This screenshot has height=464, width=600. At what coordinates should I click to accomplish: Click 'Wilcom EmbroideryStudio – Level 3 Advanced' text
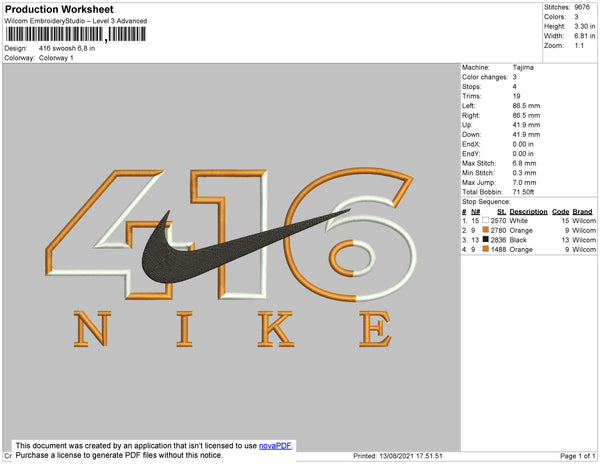[76, 21]
